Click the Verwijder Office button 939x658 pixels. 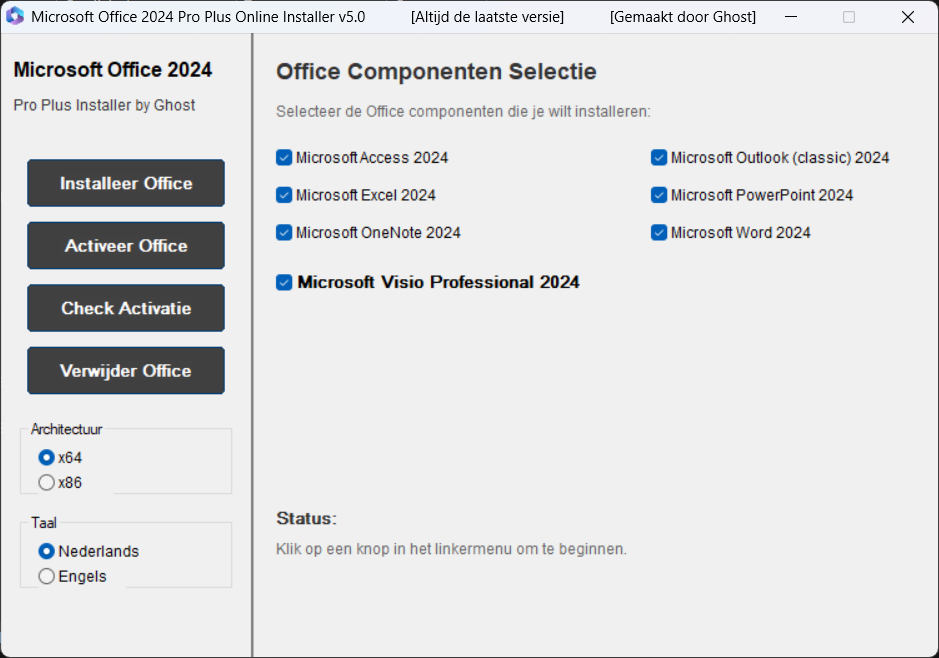pyautogui.click(x=126, y=371)
